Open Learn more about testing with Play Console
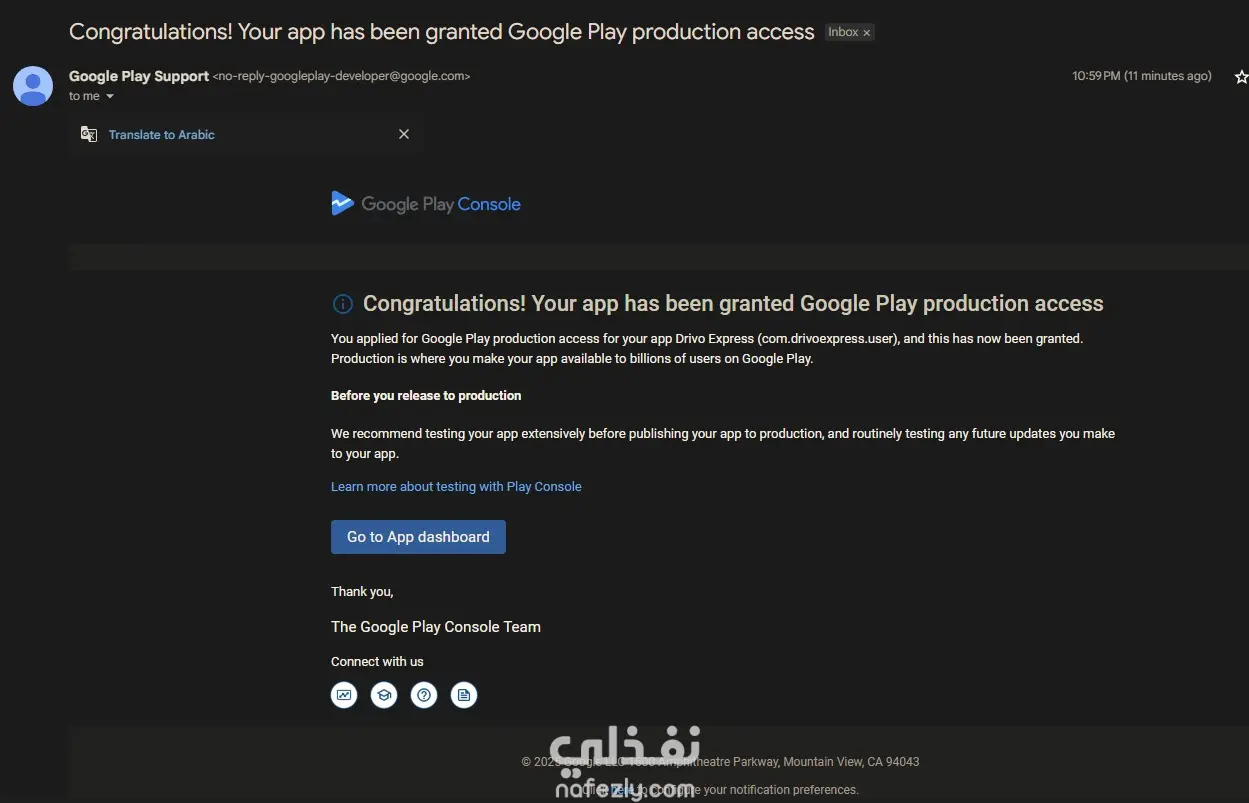The height and width of the screenshot is (803, 1249). 456,487
